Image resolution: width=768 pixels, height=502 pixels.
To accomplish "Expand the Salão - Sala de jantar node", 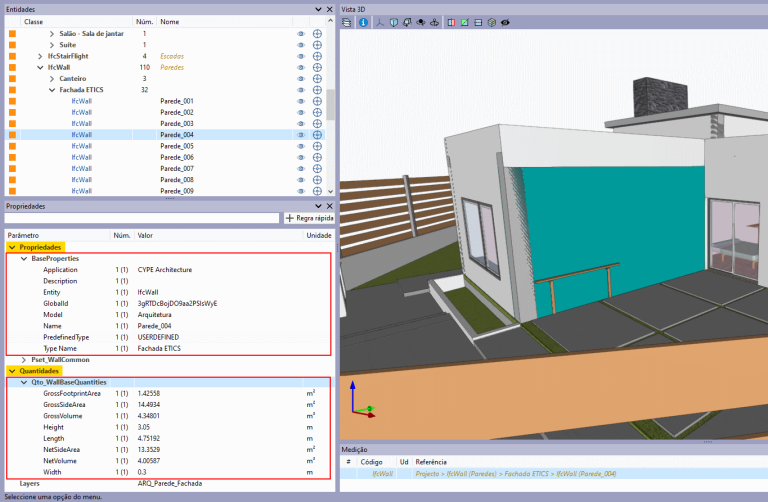I will click(x=52, y=33).
